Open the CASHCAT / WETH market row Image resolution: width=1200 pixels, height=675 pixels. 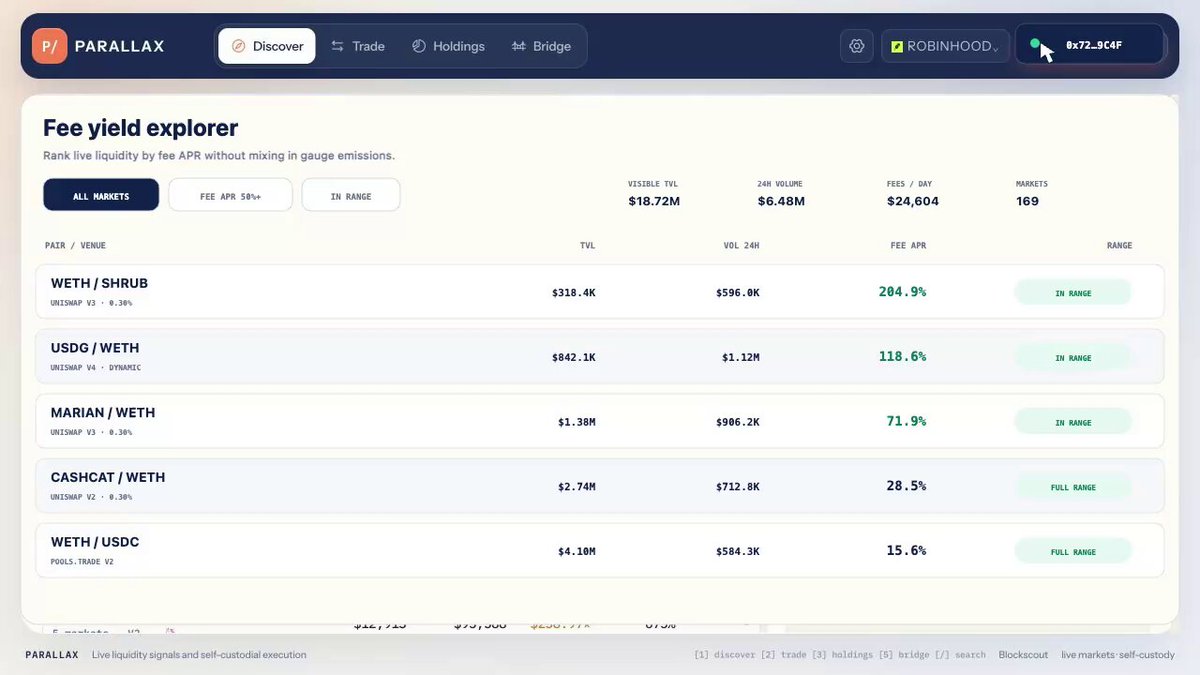coord(600,486)
